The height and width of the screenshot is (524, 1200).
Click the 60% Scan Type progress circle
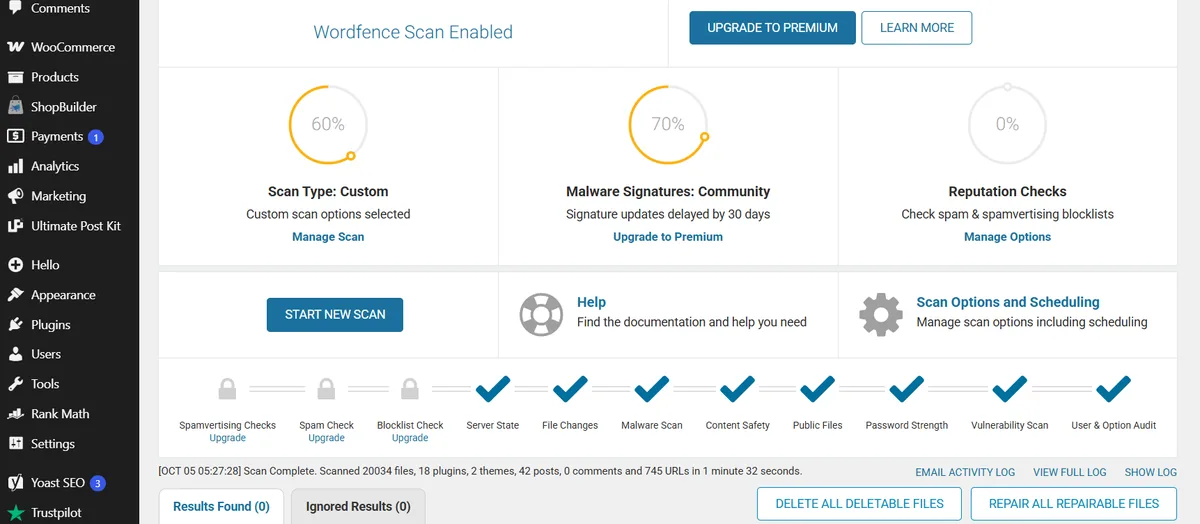point(328,124)
